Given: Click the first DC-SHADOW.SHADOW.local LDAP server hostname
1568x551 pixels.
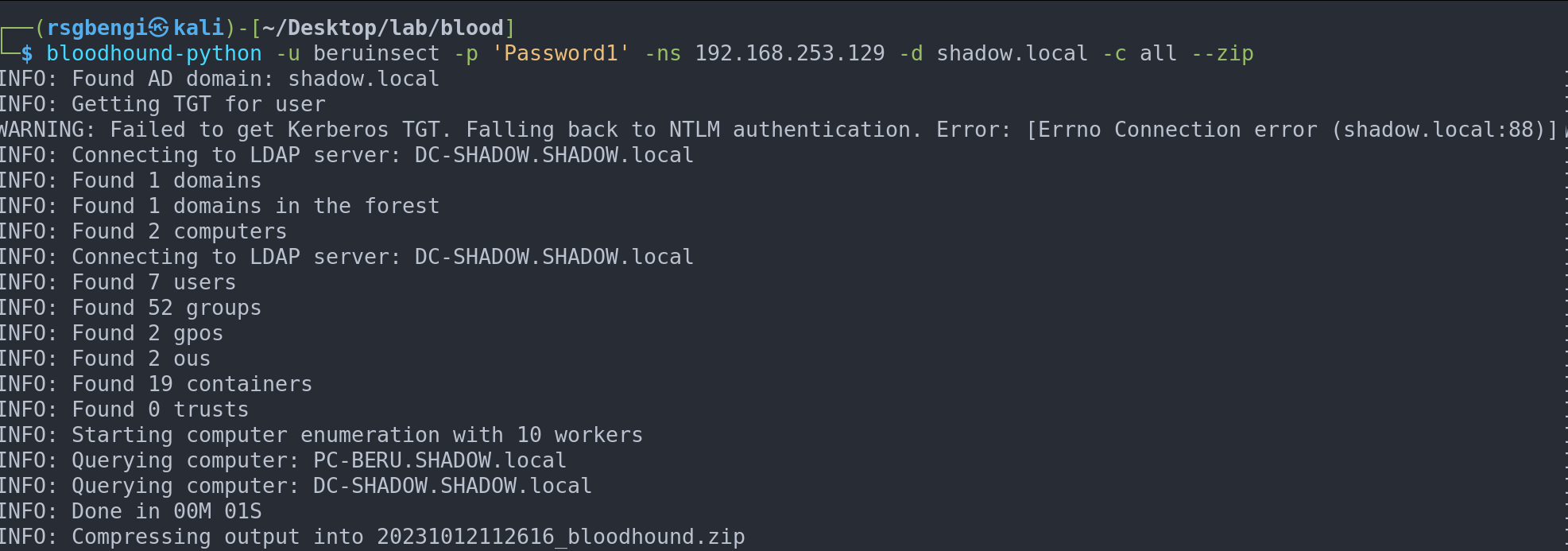Looking at the screenshot, I should pos(554,155).
